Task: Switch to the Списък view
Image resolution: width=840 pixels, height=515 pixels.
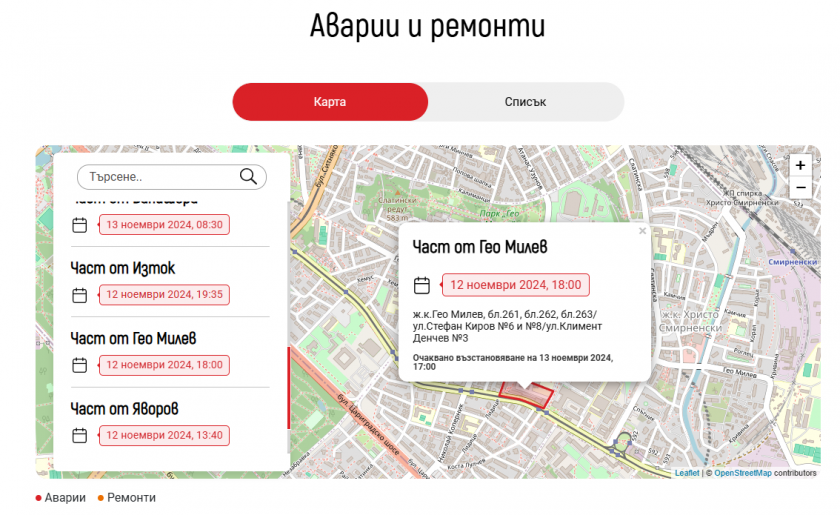Action: coord(525,102)
